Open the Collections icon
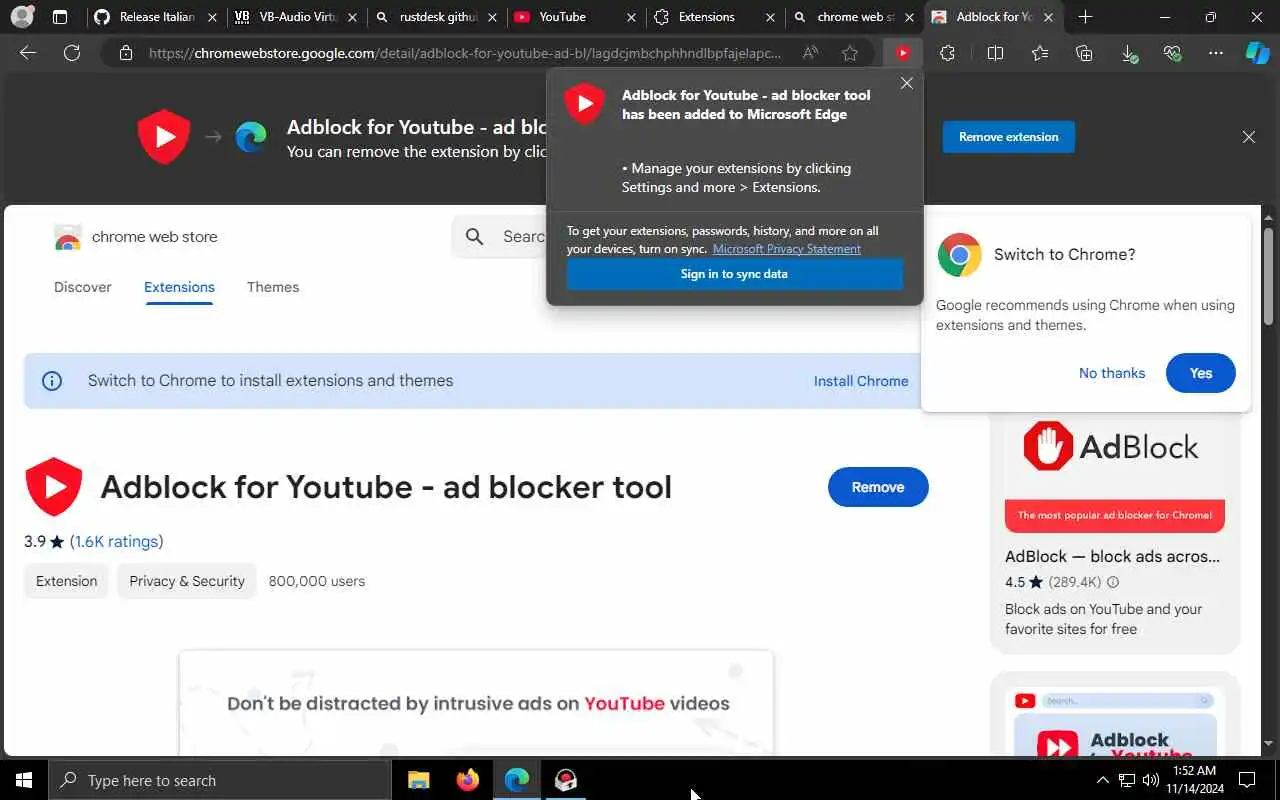 click(1084, 53)
